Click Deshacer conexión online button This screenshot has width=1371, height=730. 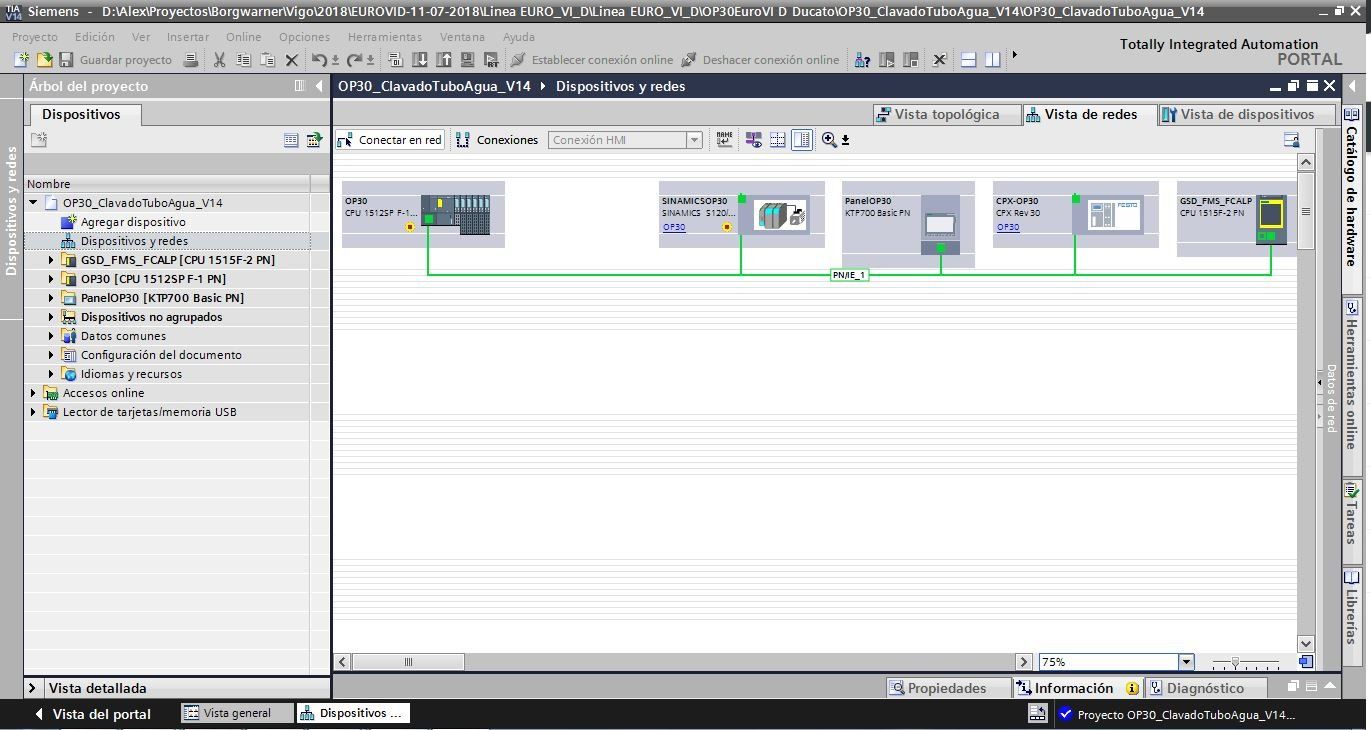click(761, 60)
